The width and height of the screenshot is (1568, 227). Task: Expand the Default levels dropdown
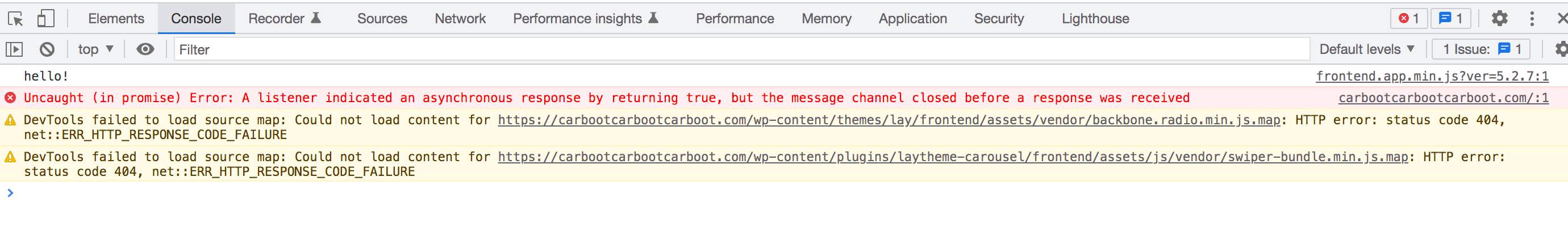coord(1366,49)
